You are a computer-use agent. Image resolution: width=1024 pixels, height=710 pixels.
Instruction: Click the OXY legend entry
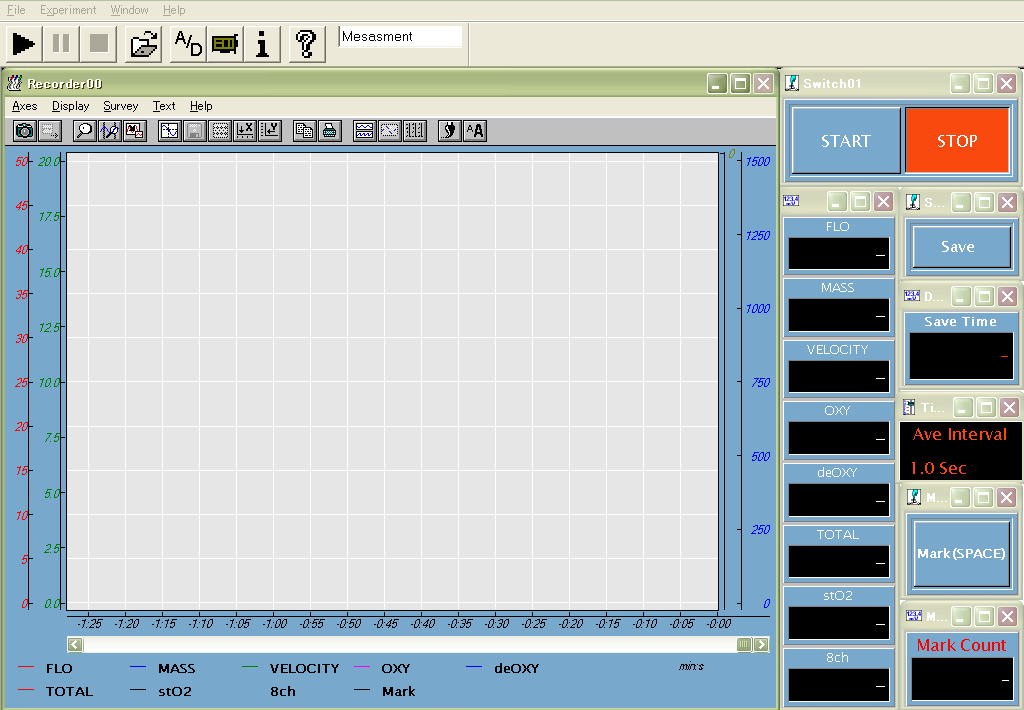coord(382,668)
